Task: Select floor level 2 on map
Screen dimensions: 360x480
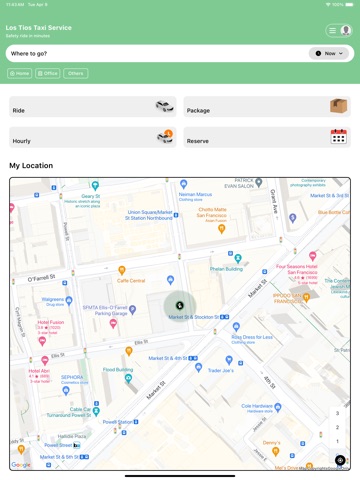Action: point(337,427)
